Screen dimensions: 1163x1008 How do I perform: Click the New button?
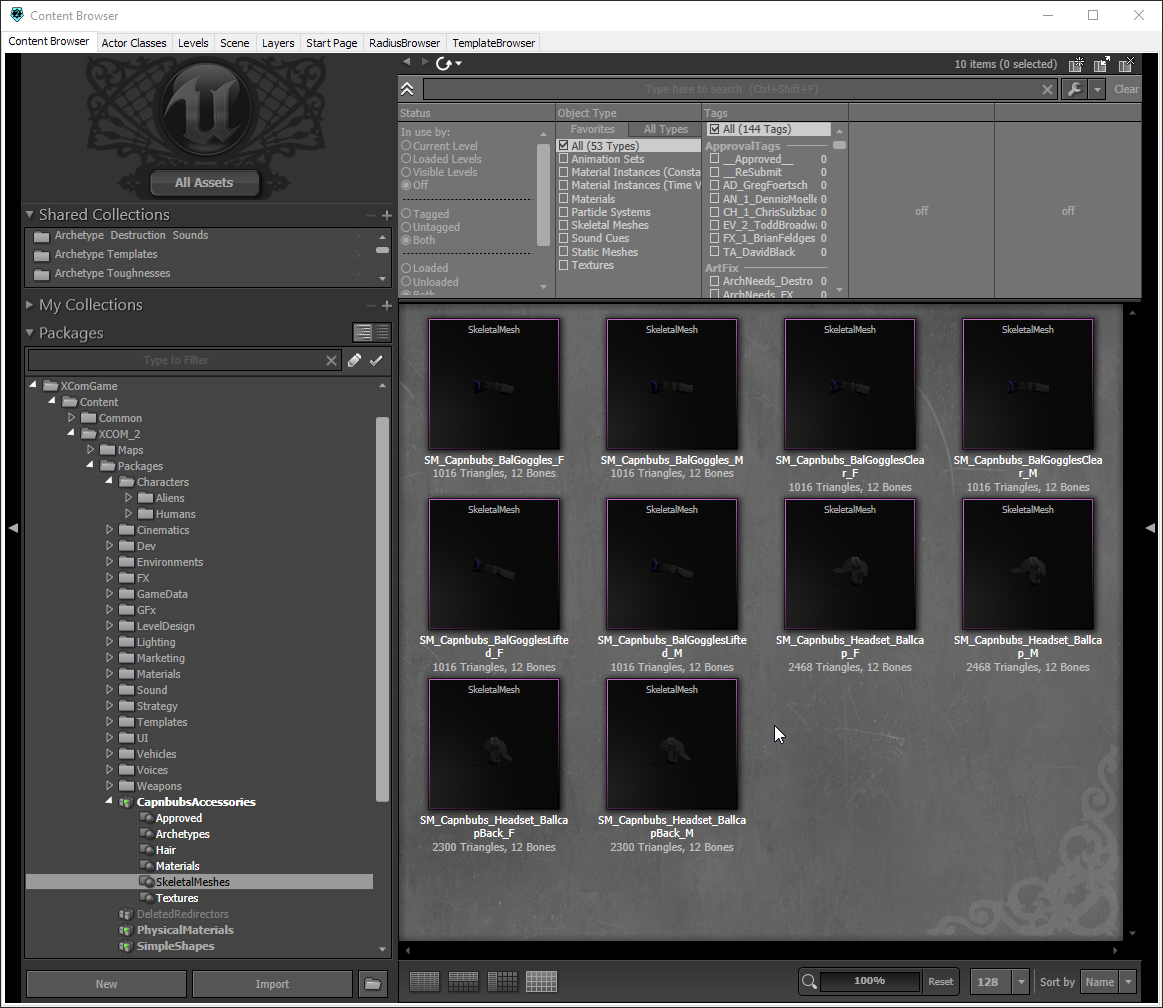[106, 984]
